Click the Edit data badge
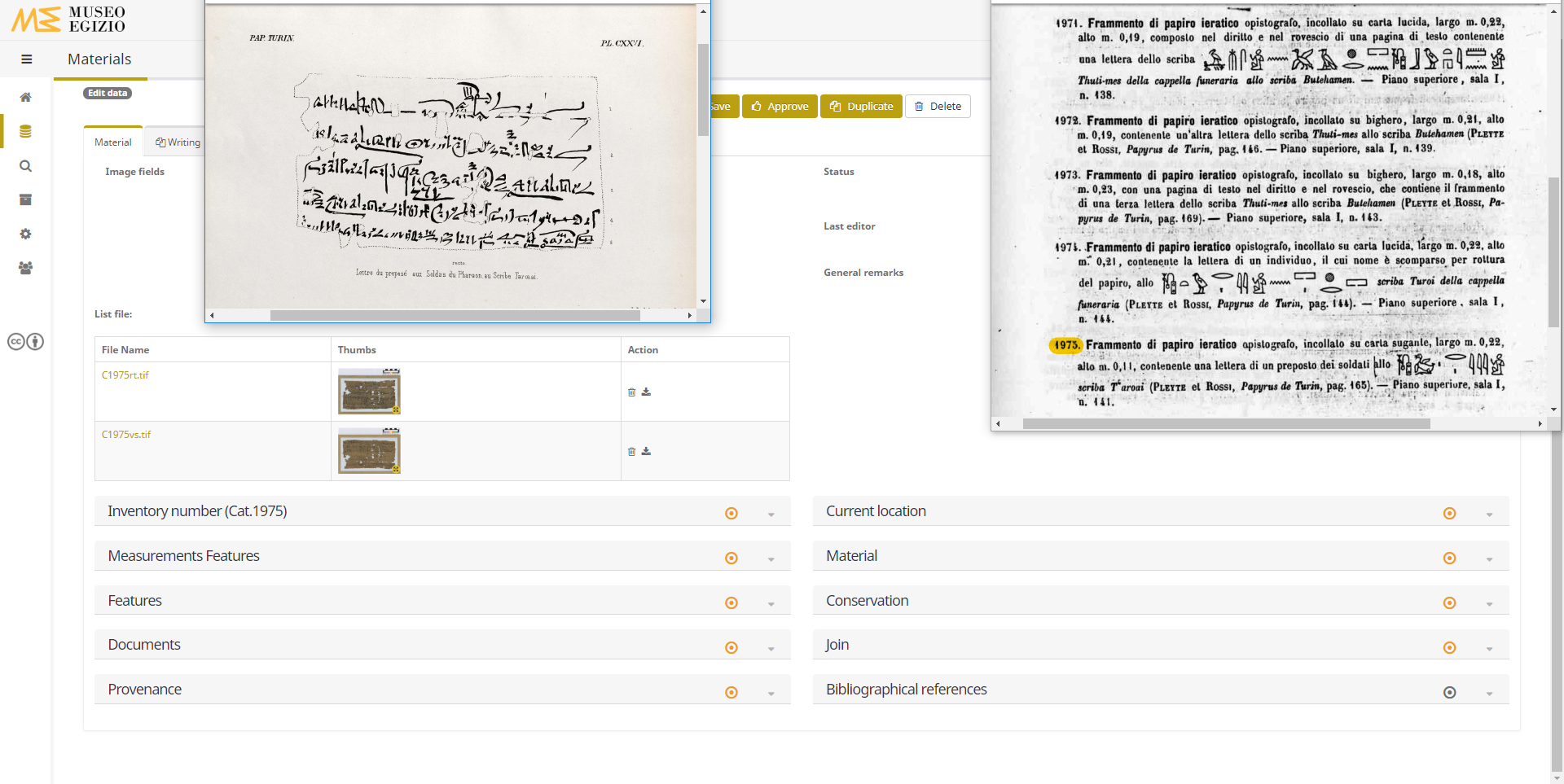The height and width of the screenshot is (784, 1564). coord(108,93)
